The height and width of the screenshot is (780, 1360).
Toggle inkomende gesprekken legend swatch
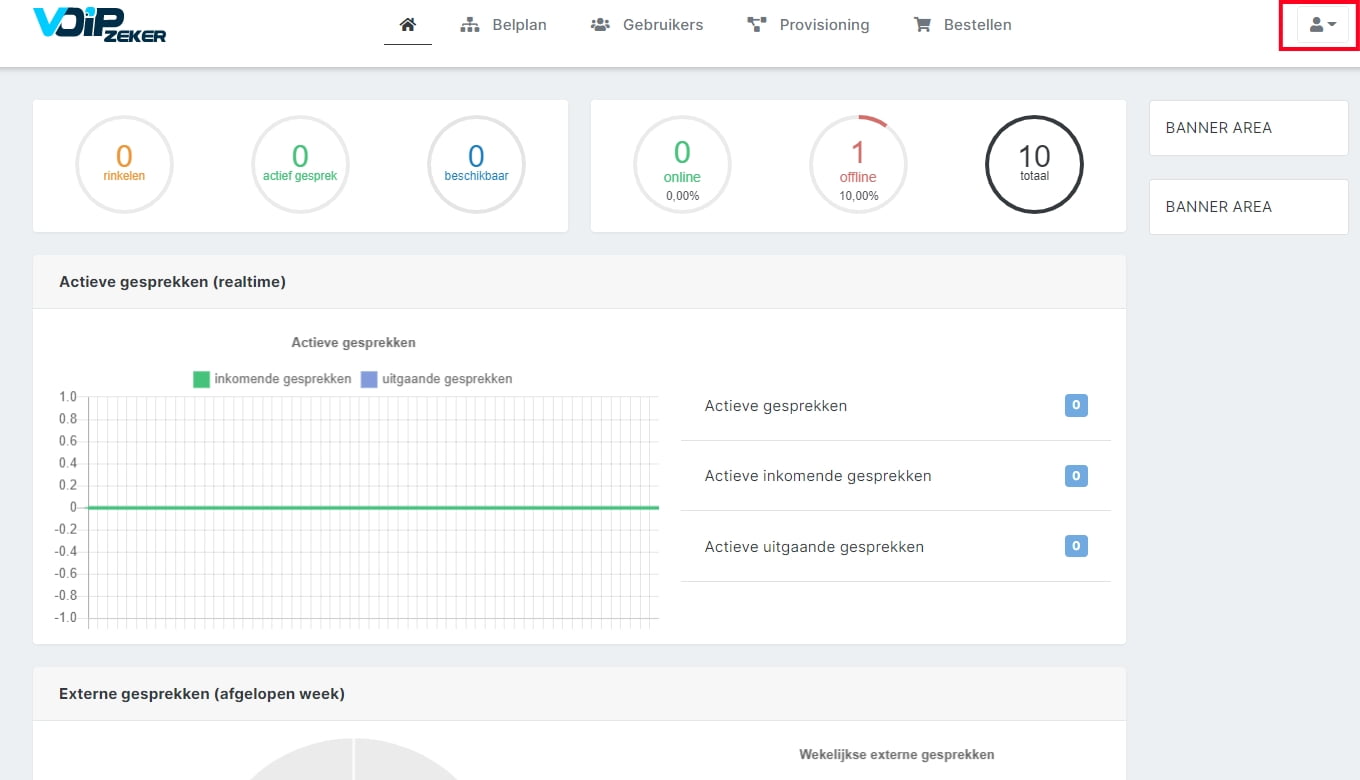tap(201, 379)
